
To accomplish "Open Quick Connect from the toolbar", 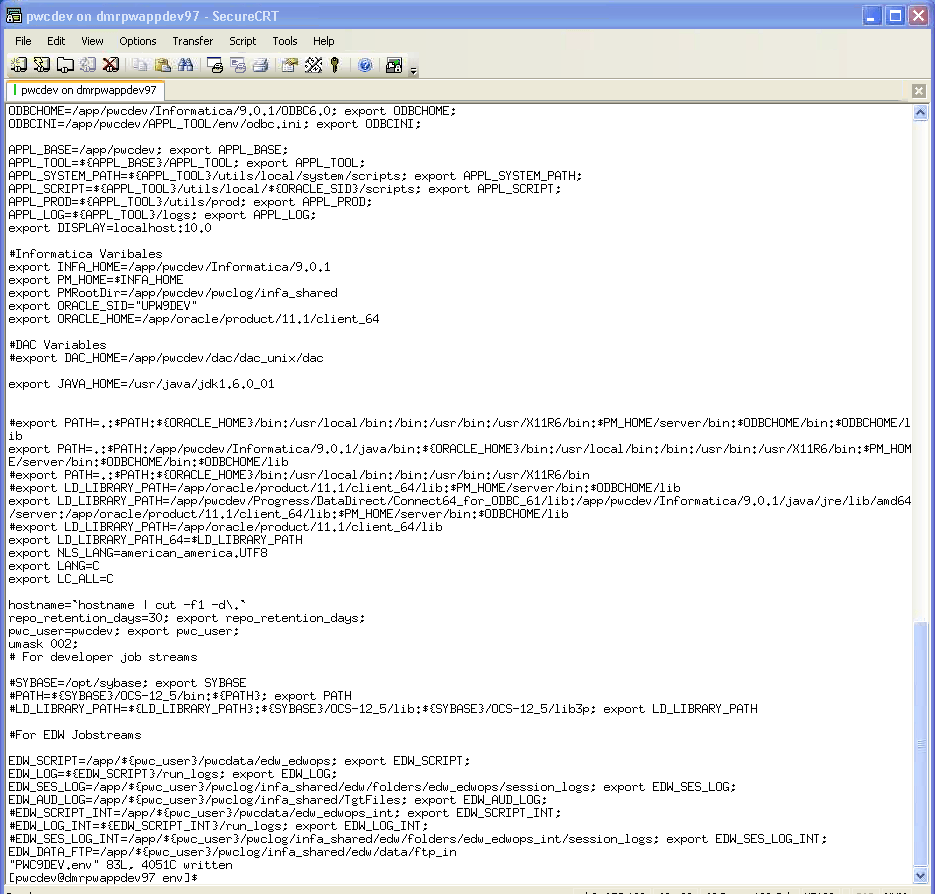I will [x=41, y=65].
